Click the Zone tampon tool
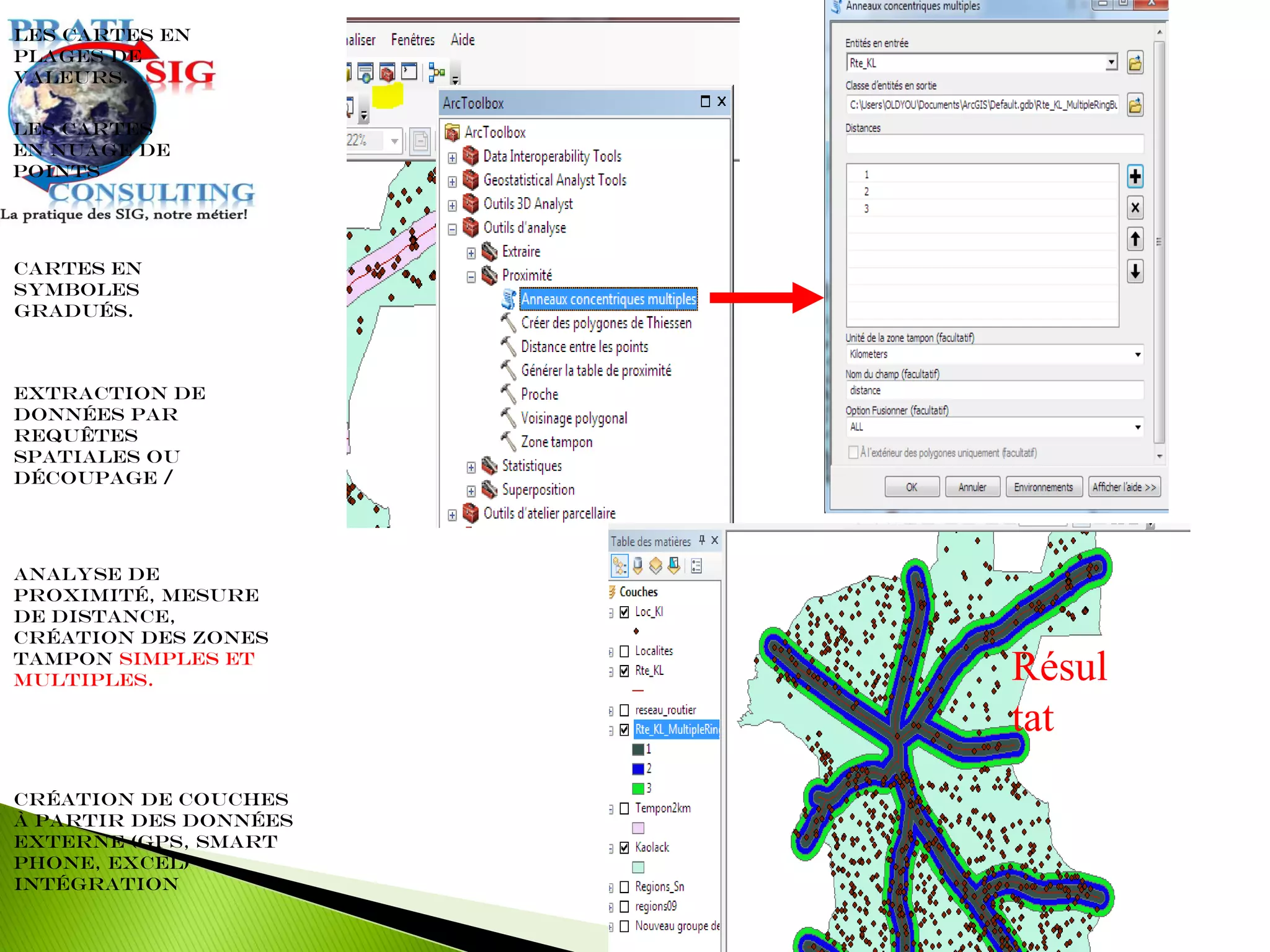The height and width of the screenshot is (952, 1270). 556,442
